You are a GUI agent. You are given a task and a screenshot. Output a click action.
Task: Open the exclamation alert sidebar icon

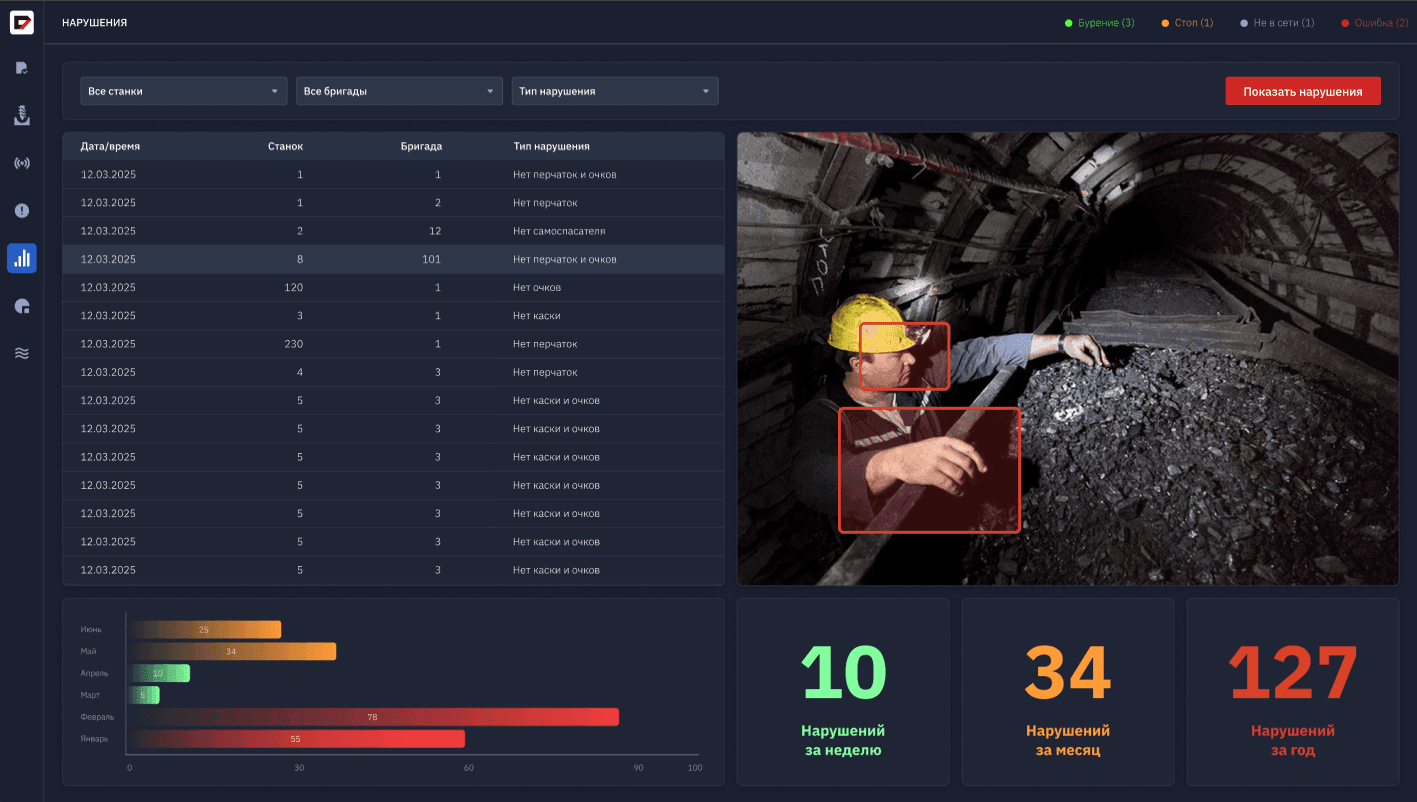(x=22, y=211)
